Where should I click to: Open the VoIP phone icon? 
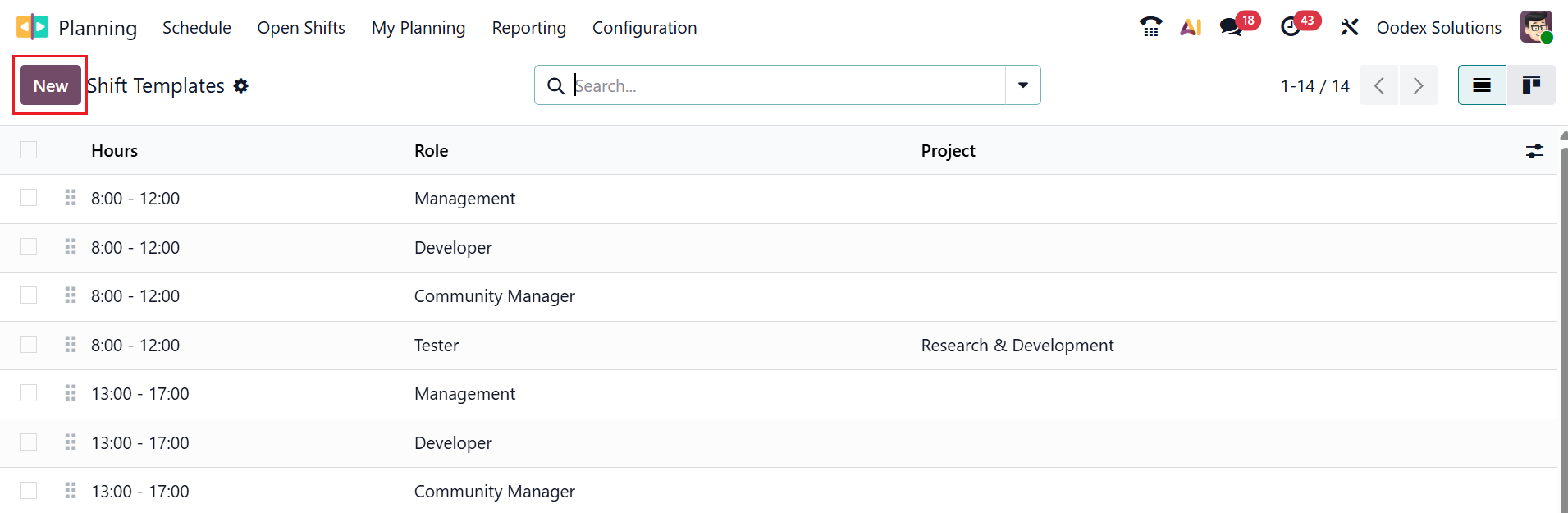coord(1150,27)
